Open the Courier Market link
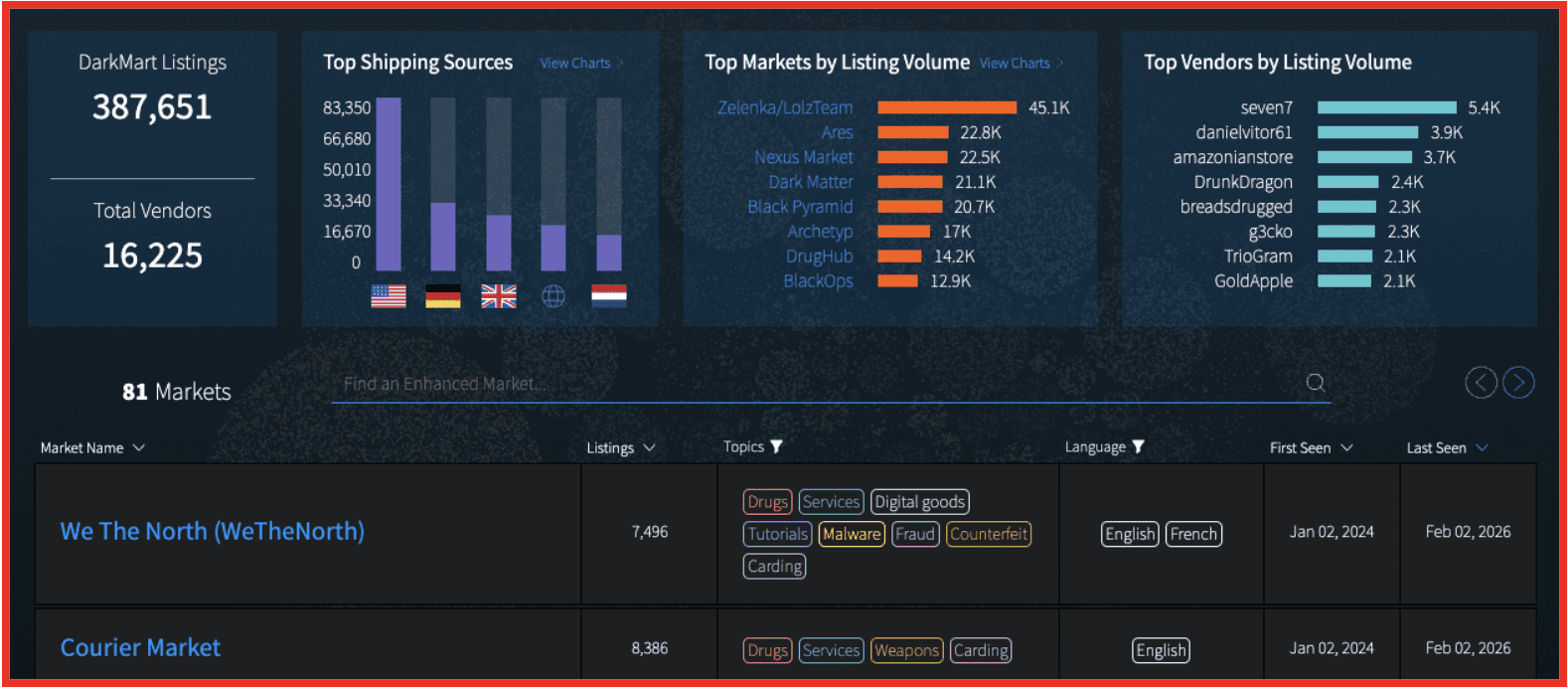This screenshot has width=1568, height=688. (x=140, y=648)
